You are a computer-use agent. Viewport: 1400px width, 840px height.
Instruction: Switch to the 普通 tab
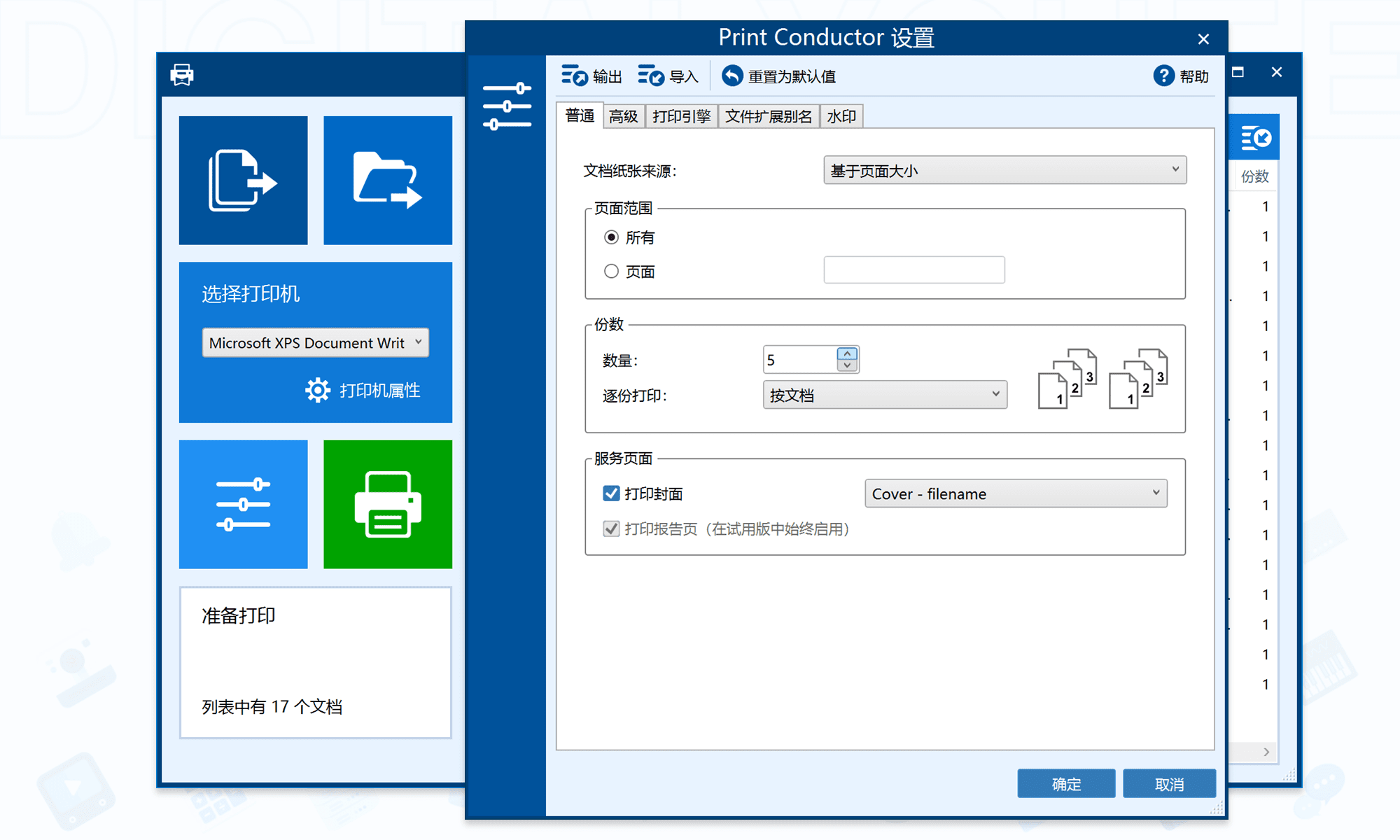click(580, 115)
